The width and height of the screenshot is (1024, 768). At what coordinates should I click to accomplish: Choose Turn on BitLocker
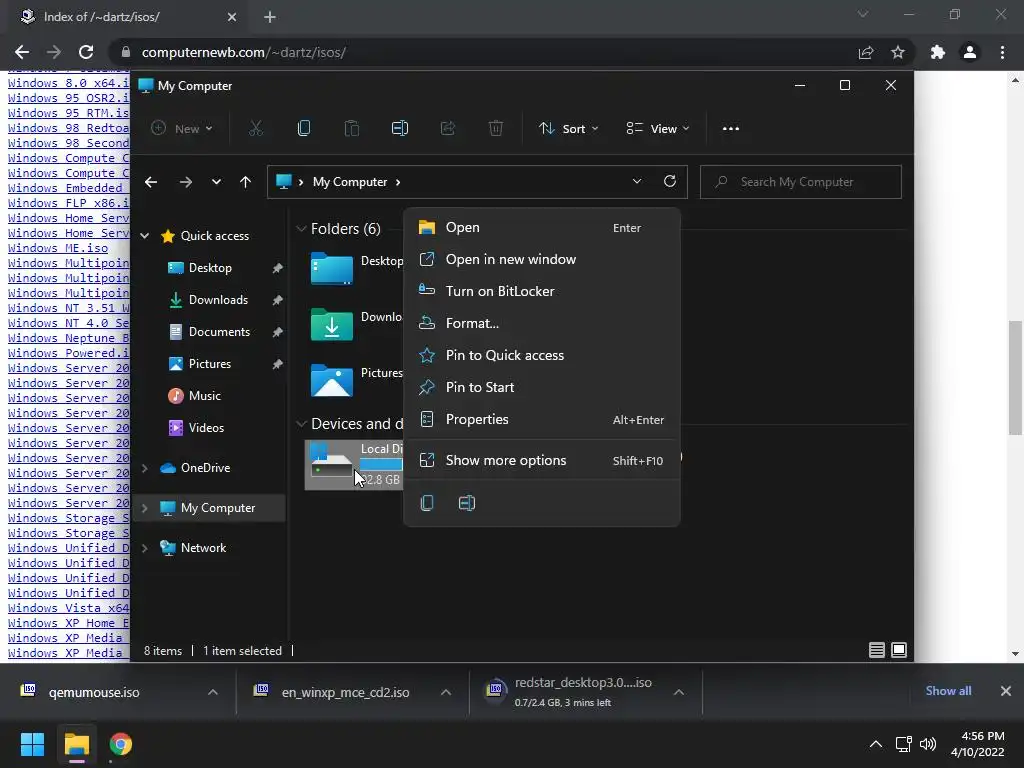[542, 291]
